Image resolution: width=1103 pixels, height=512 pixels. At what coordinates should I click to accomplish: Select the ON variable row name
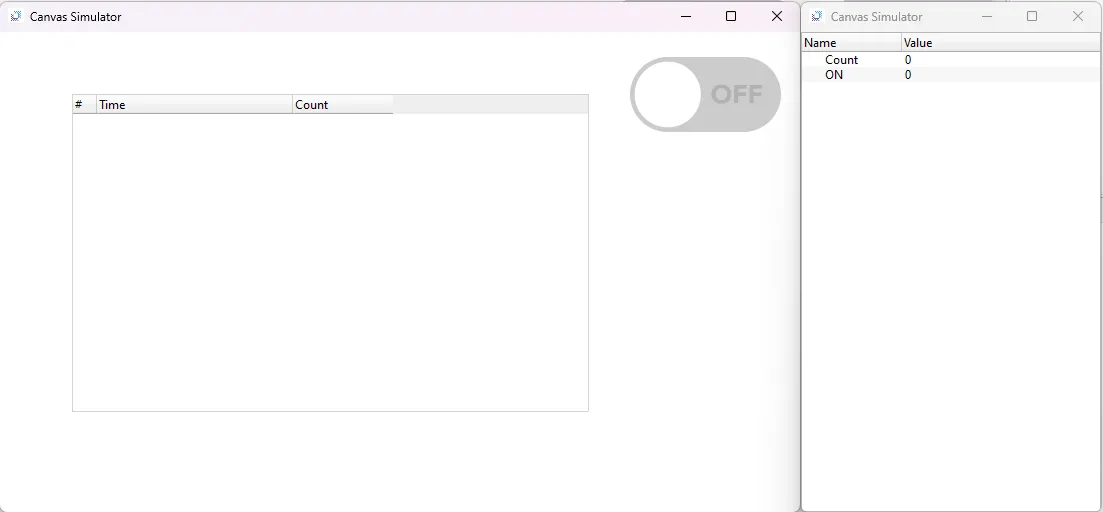[834, 75]
